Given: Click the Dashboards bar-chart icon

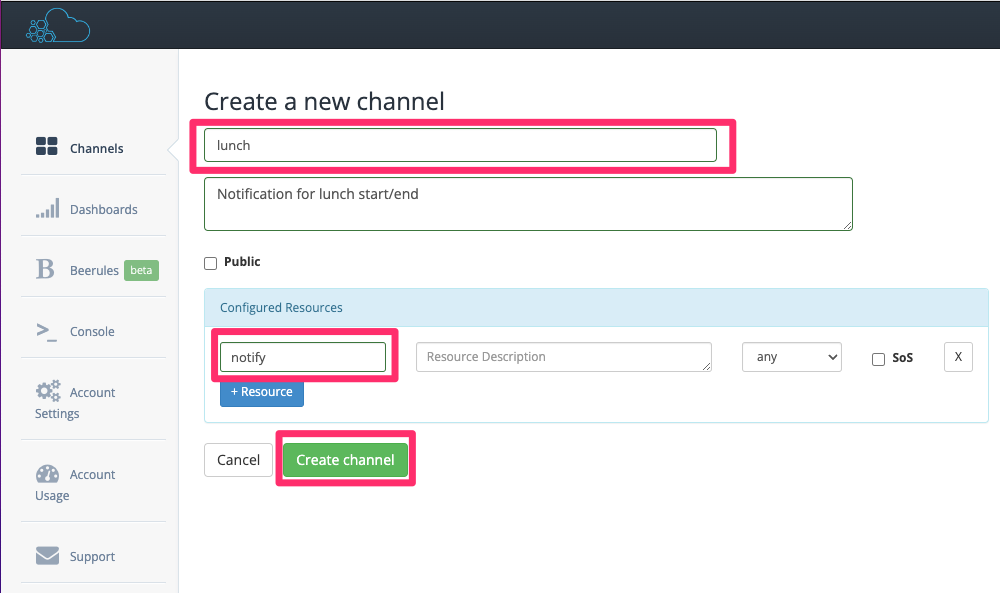Looking at the screenshot, I should 47,208.
